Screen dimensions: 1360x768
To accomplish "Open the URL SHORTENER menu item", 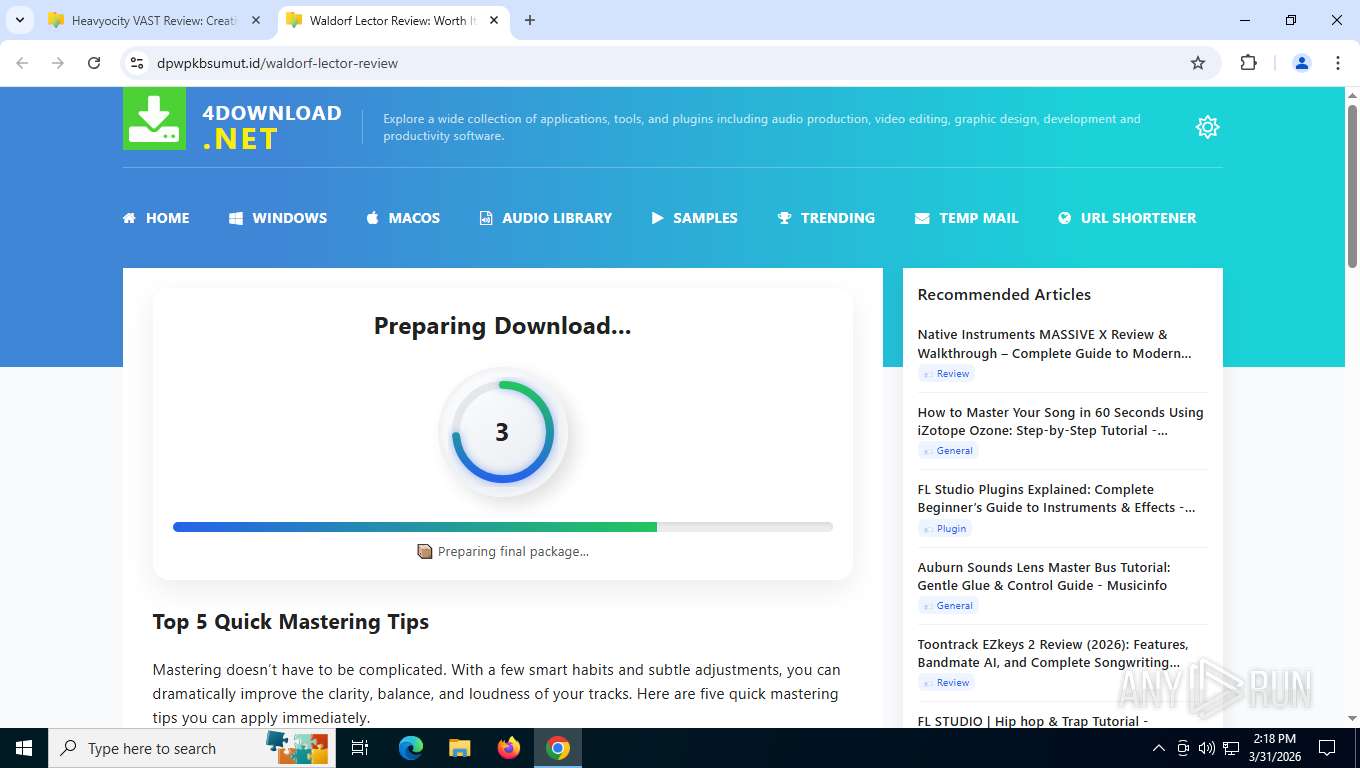I will tap(1127, 218).
